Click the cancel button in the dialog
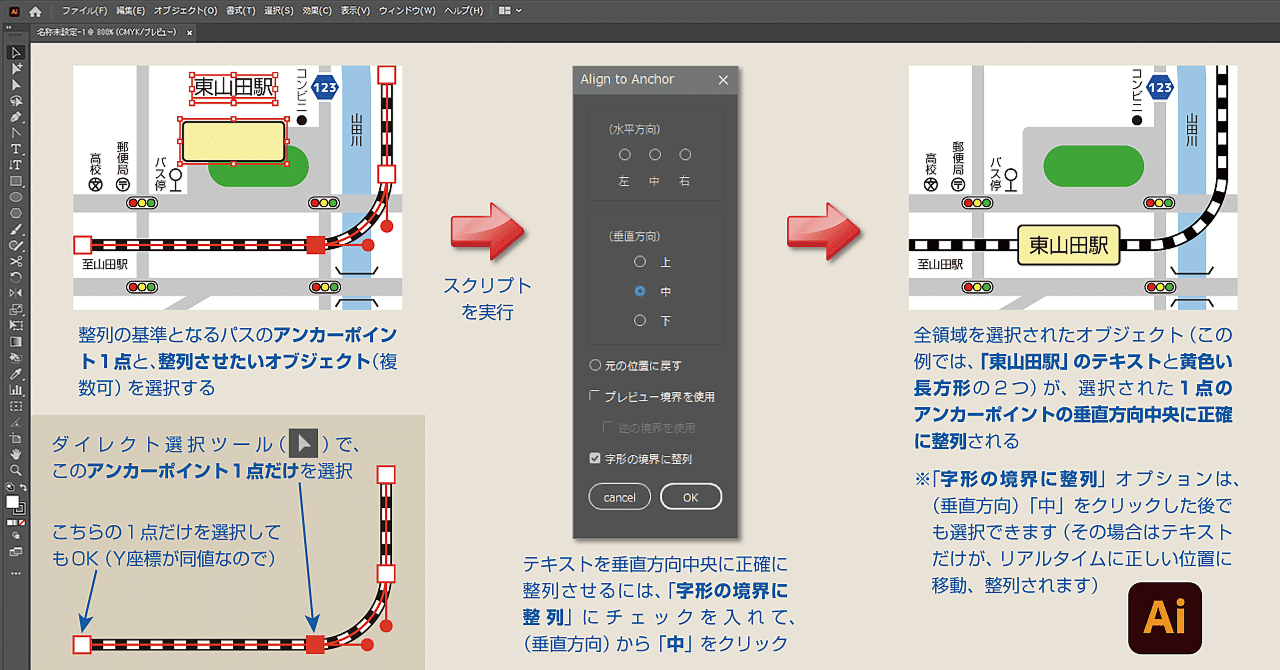The width and height of the screenshot is (1280, 670). tap(619, 496)
